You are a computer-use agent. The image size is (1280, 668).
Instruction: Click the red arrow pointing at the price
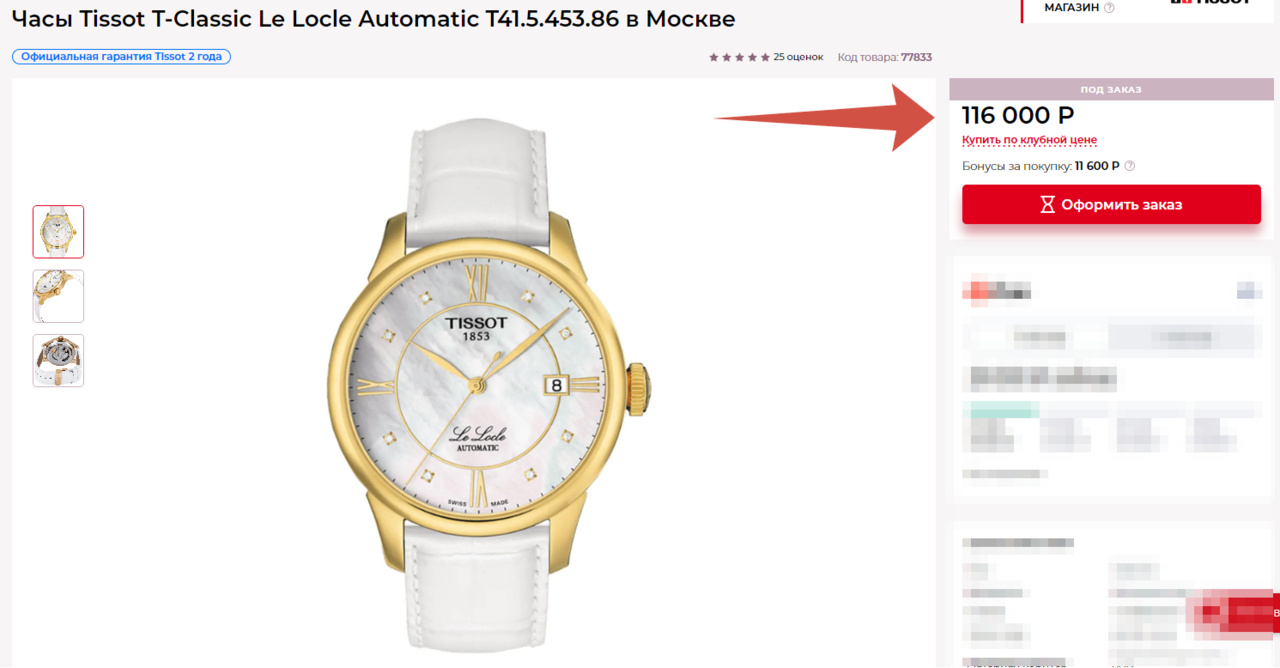825,117
